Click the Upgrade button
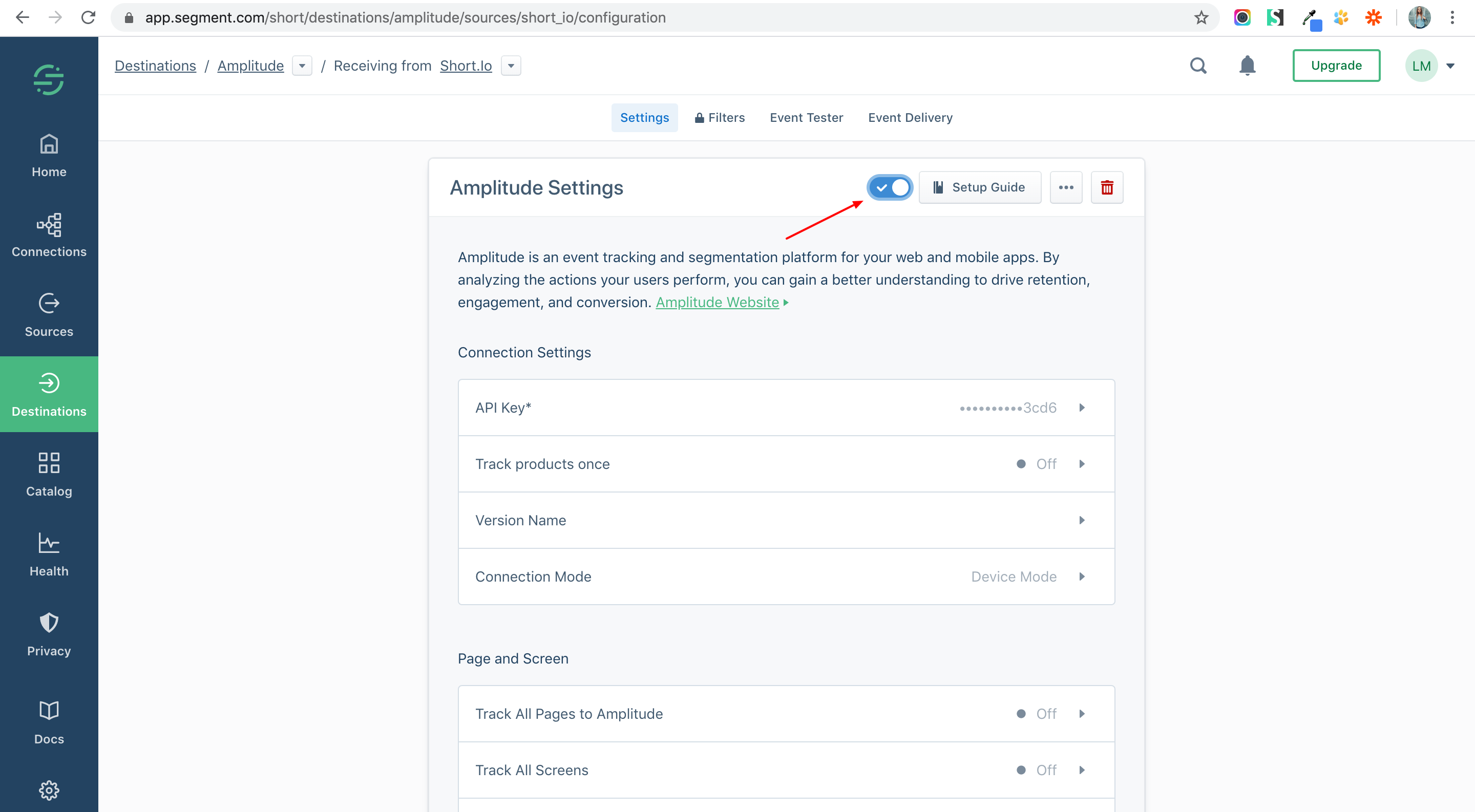 click(x=1335, y=66)
